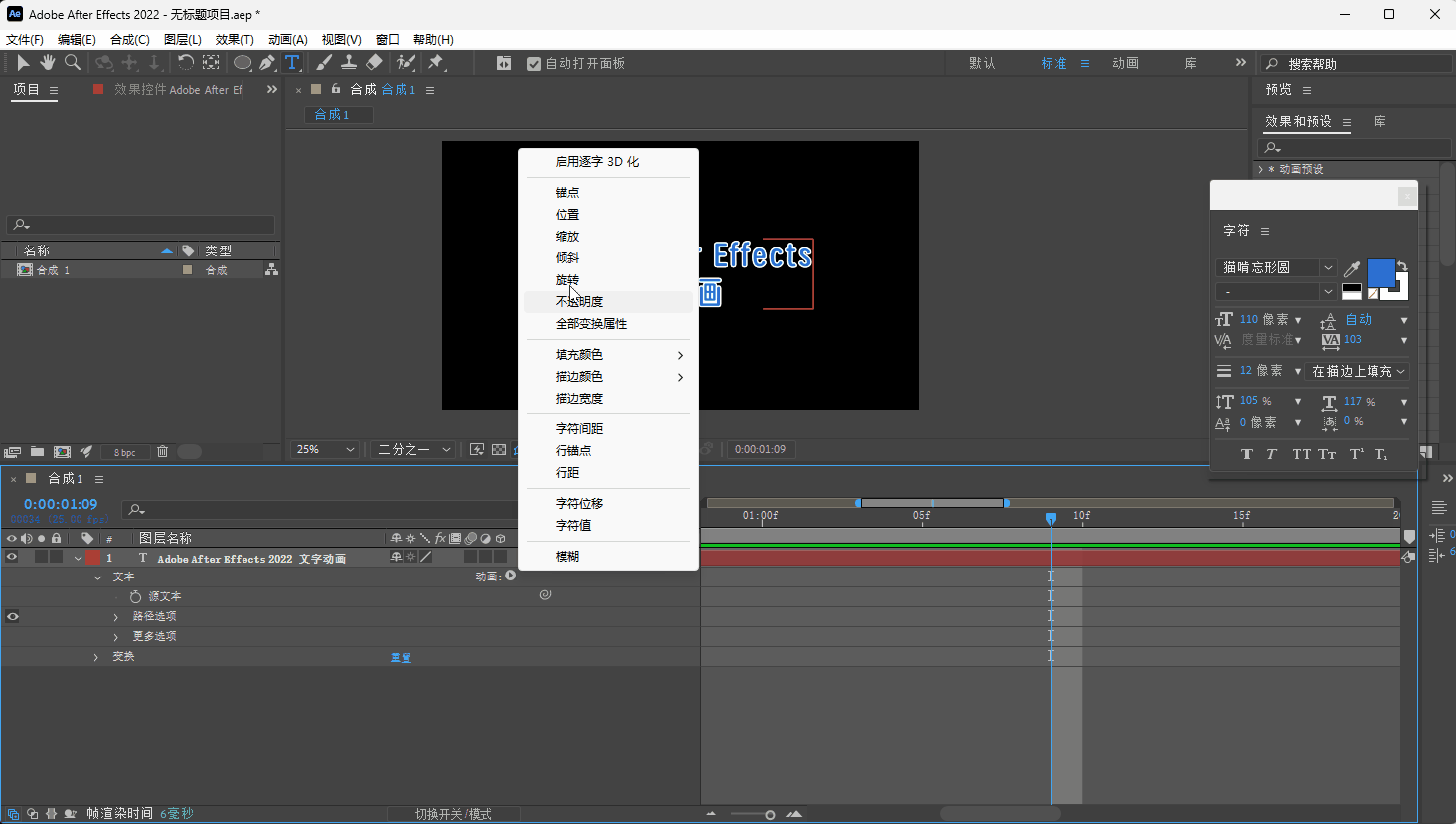This screenshot has height=824, width=1456.
Task: Enable superscript text button
Action: 1356,454
